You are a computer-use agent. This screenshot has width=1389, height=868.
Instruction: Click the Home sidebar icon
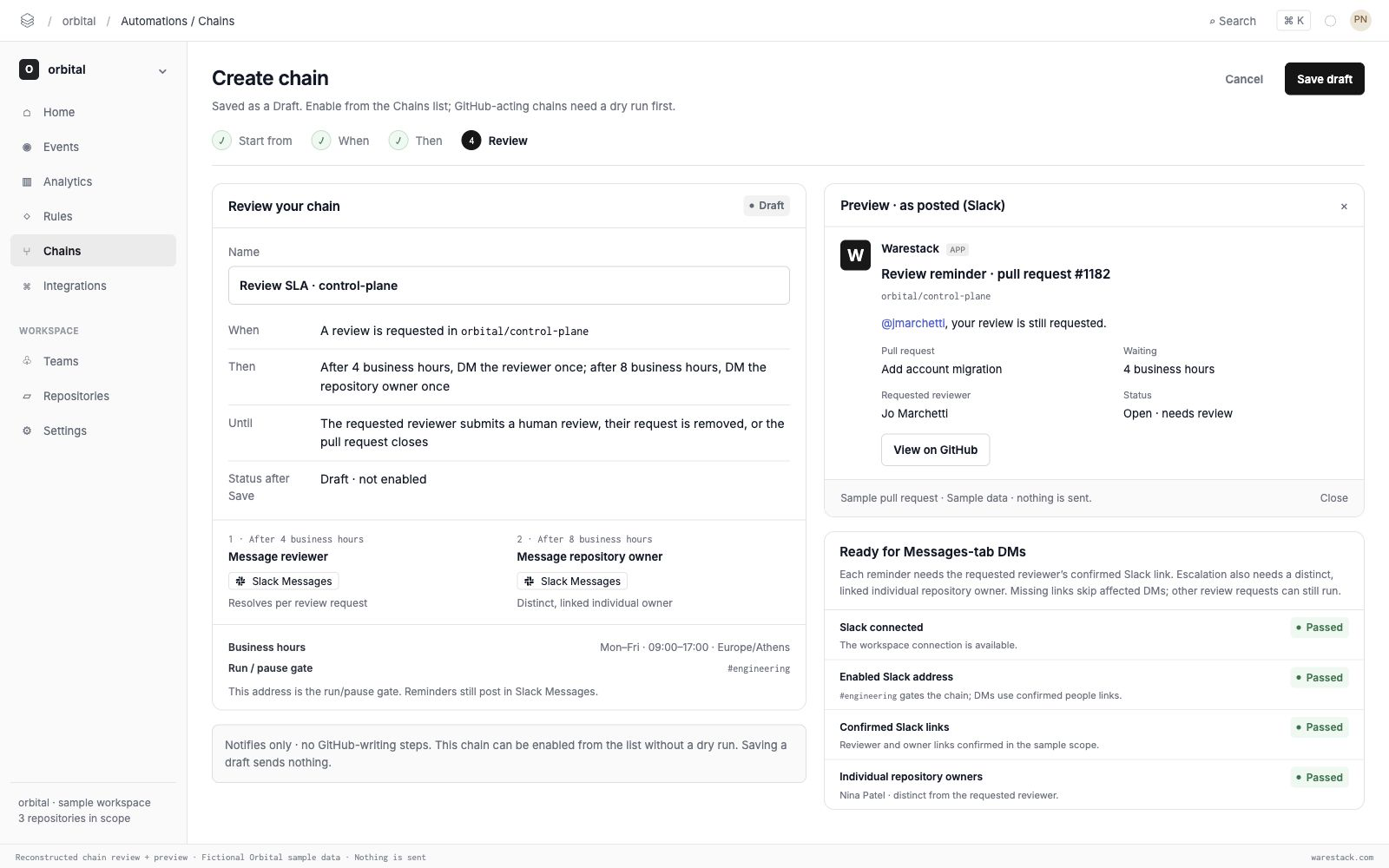tap(27, 113)
